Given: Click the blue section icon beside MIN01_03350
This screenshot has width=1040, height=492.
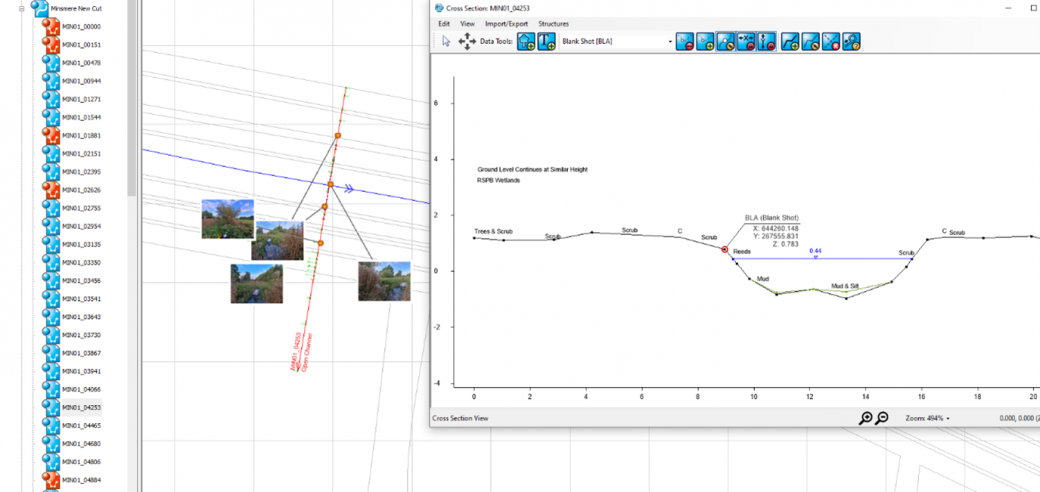Looking at the screenshot, I should click(51, 263).
